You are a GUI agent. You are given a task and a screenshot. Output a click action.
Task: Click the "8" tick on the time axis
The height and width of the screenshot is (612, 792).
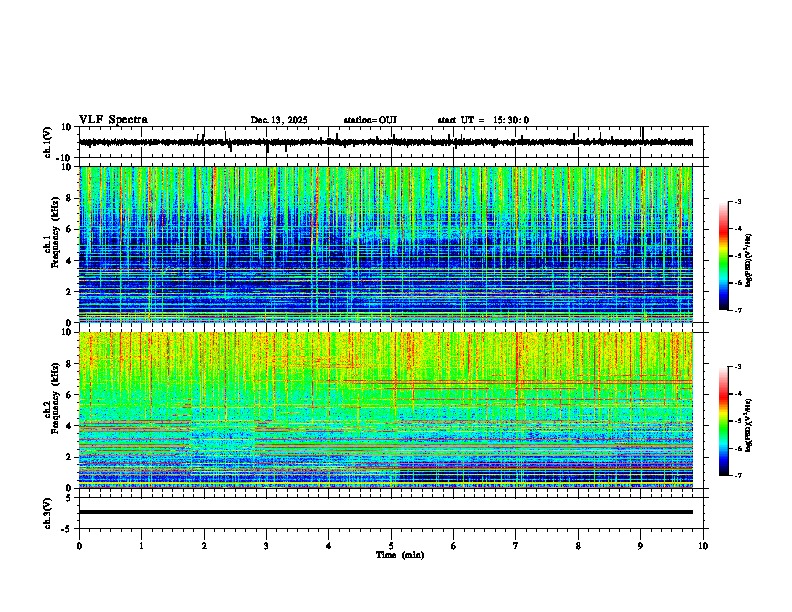click(x=578, y=546)
